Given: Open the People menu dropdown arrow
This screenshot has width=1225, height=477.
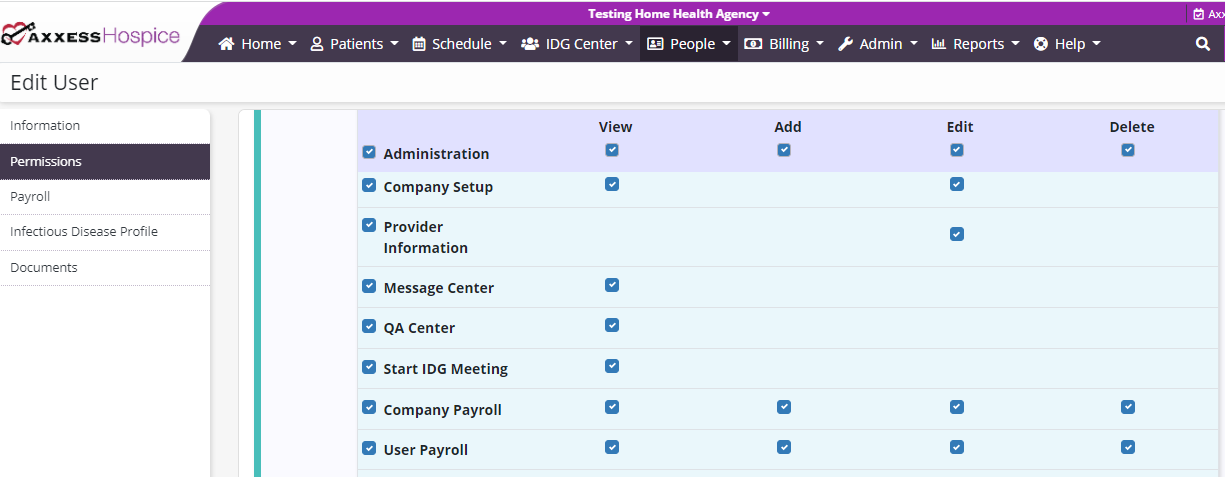Looking at the screenshot, I should click(x=726, y=44).
